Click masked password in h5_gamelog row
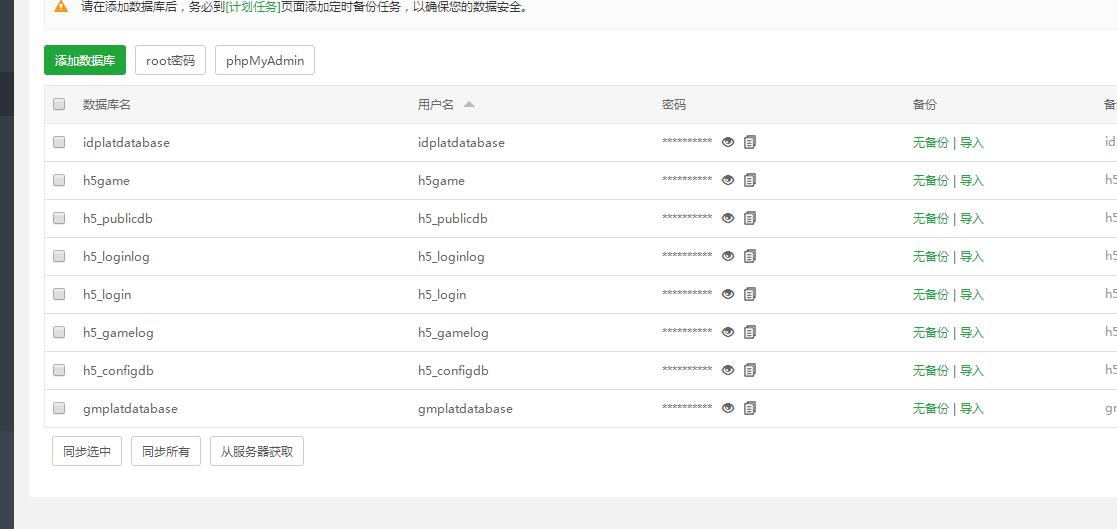Screen dimensions: 1117x529 687,331
